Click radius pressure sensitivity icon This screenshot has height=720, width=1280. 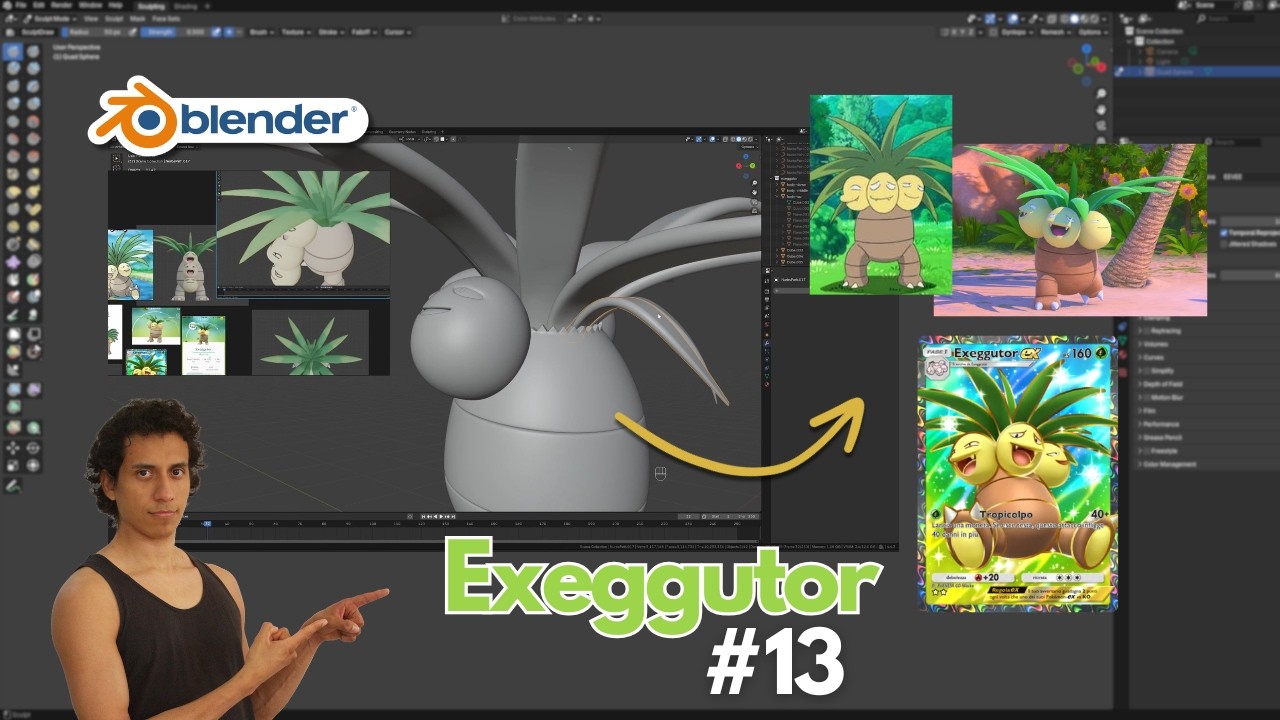[132, 32]
